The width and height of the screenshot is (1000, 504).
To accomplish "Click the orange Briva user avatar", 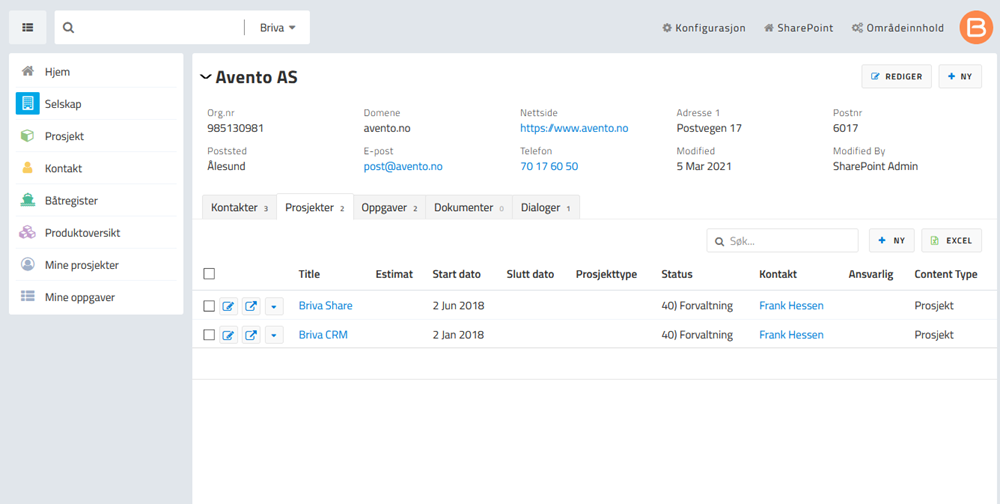I will (976, 27).
